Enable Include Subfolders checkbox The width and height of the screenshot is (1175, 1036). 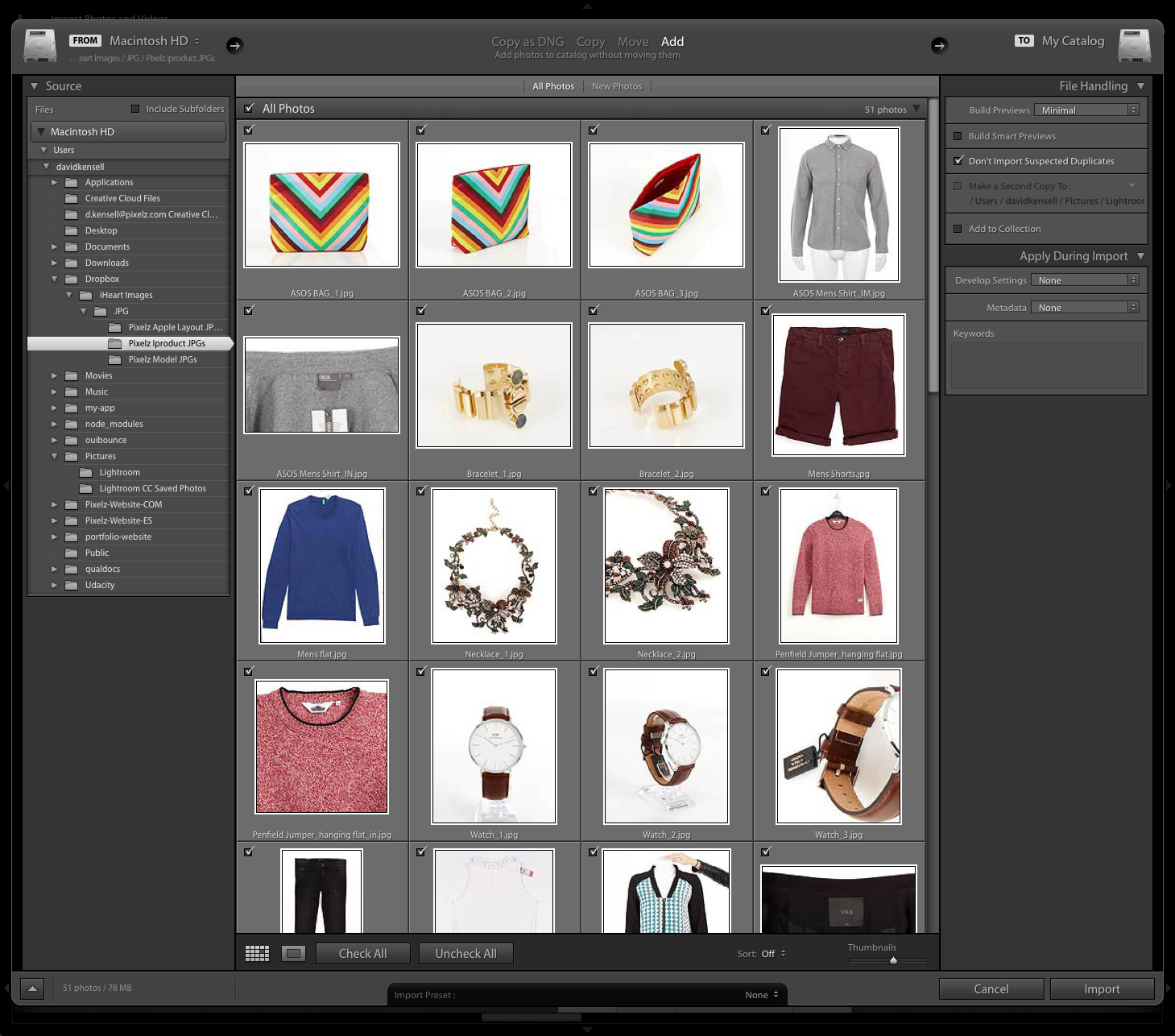135,109
